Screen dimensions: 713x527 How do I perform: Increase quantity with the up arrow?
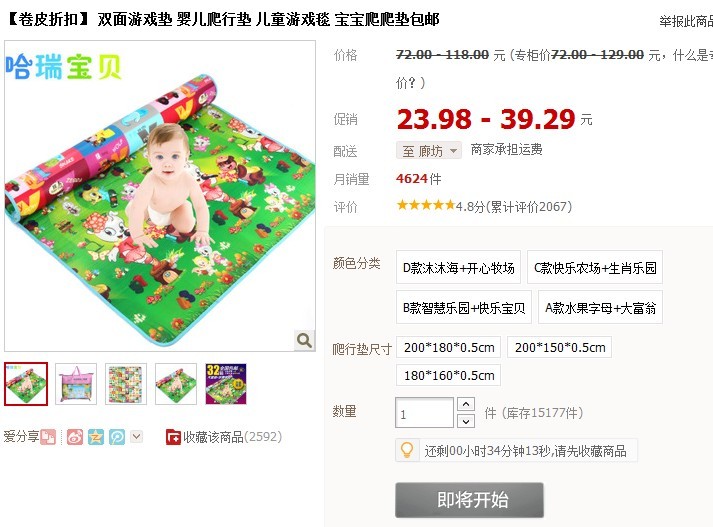click(466, 404)
